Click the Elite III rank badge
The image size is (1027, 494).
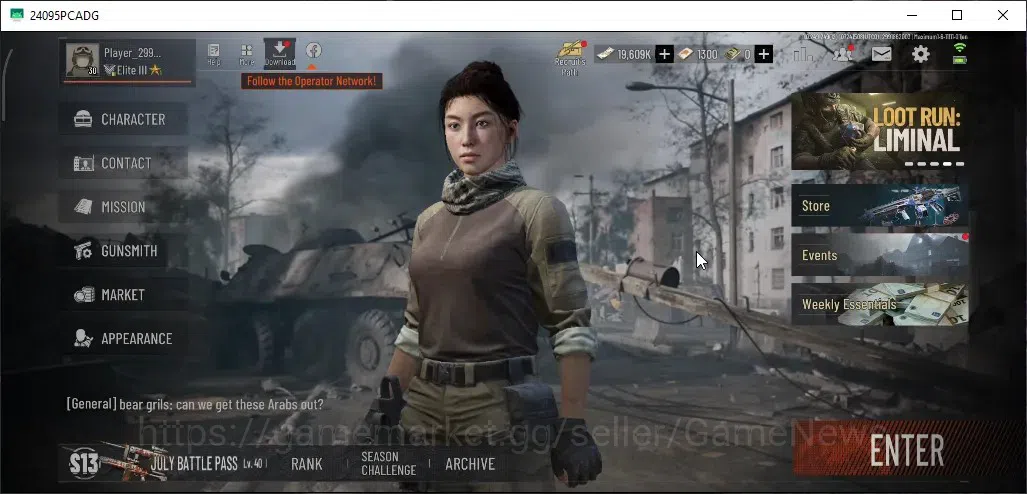coord(133,70)
